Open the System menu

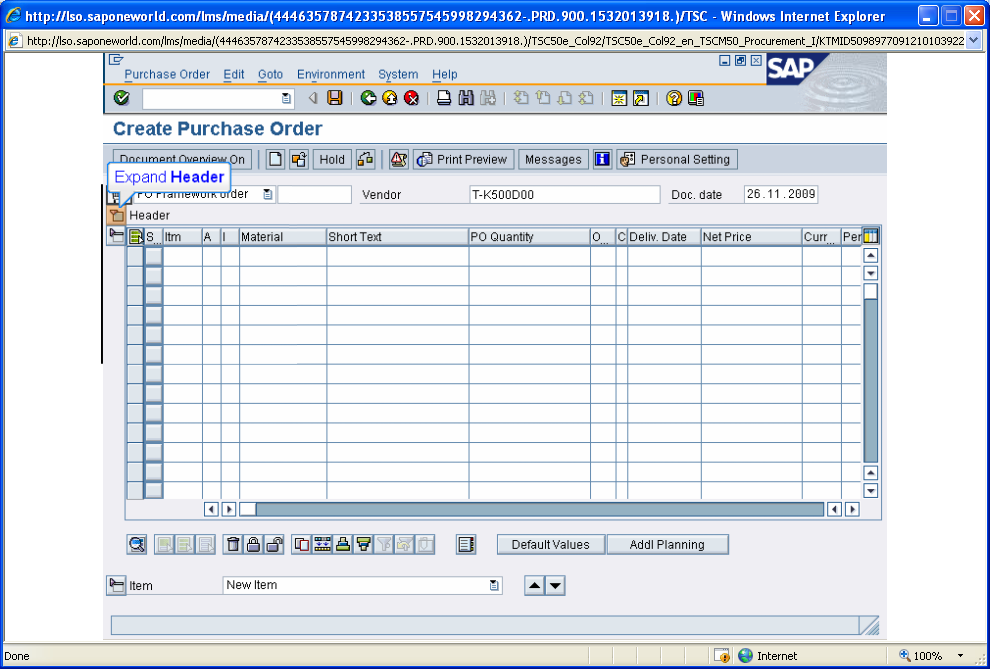[x=398, y=74]
